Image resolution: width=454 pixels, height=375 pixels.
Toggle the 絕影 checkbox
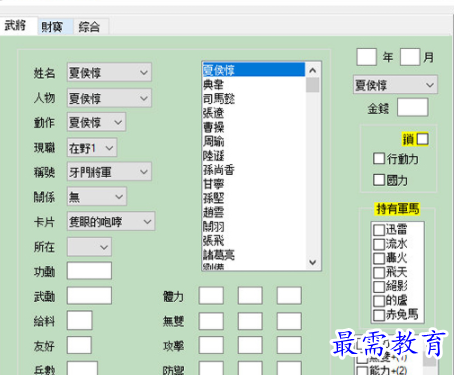[x=379, y=287]
